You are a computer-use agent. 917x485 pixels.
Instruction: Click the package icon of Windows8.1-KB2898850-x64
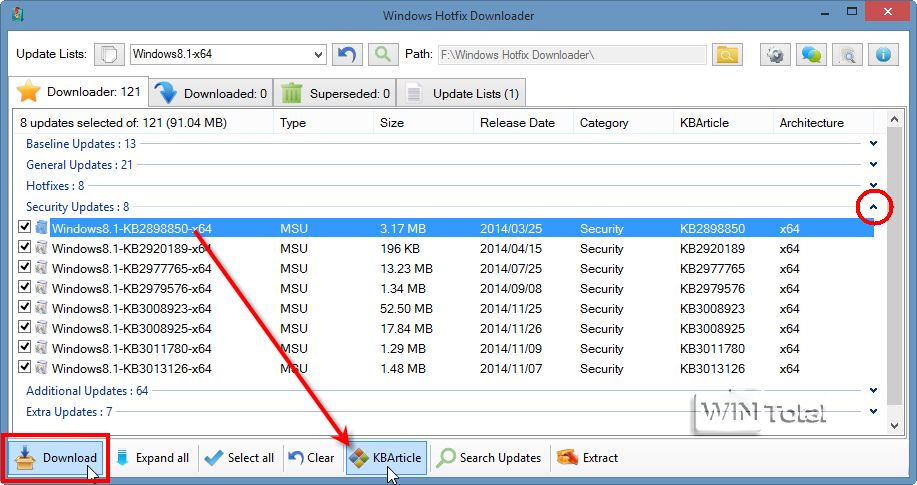[x=41, y=227]
